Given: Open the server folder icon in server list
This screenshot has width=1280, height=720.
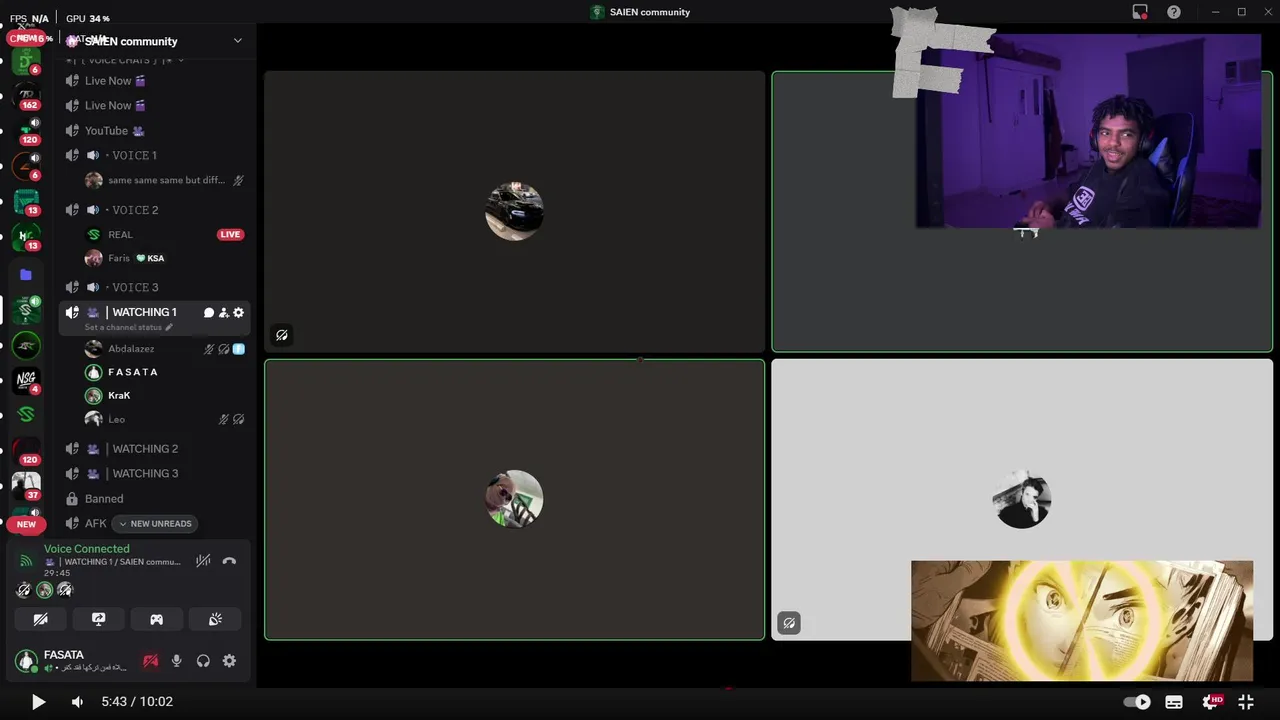Looking at the screenshot, I should [26, 275].
